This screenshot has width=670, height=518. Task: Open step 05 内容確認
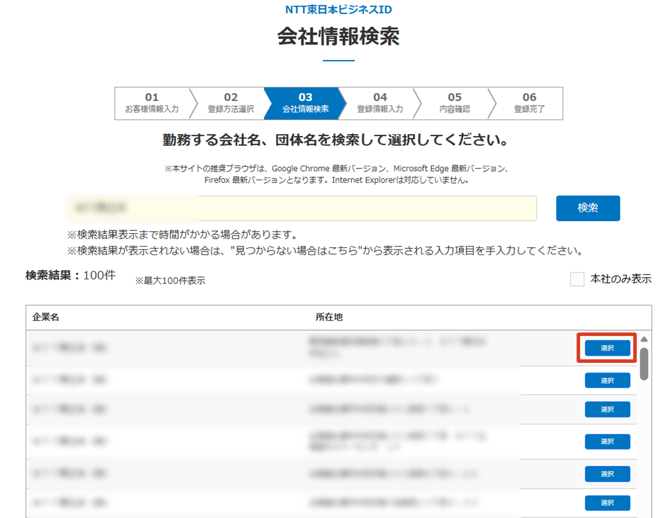point(455,103)
